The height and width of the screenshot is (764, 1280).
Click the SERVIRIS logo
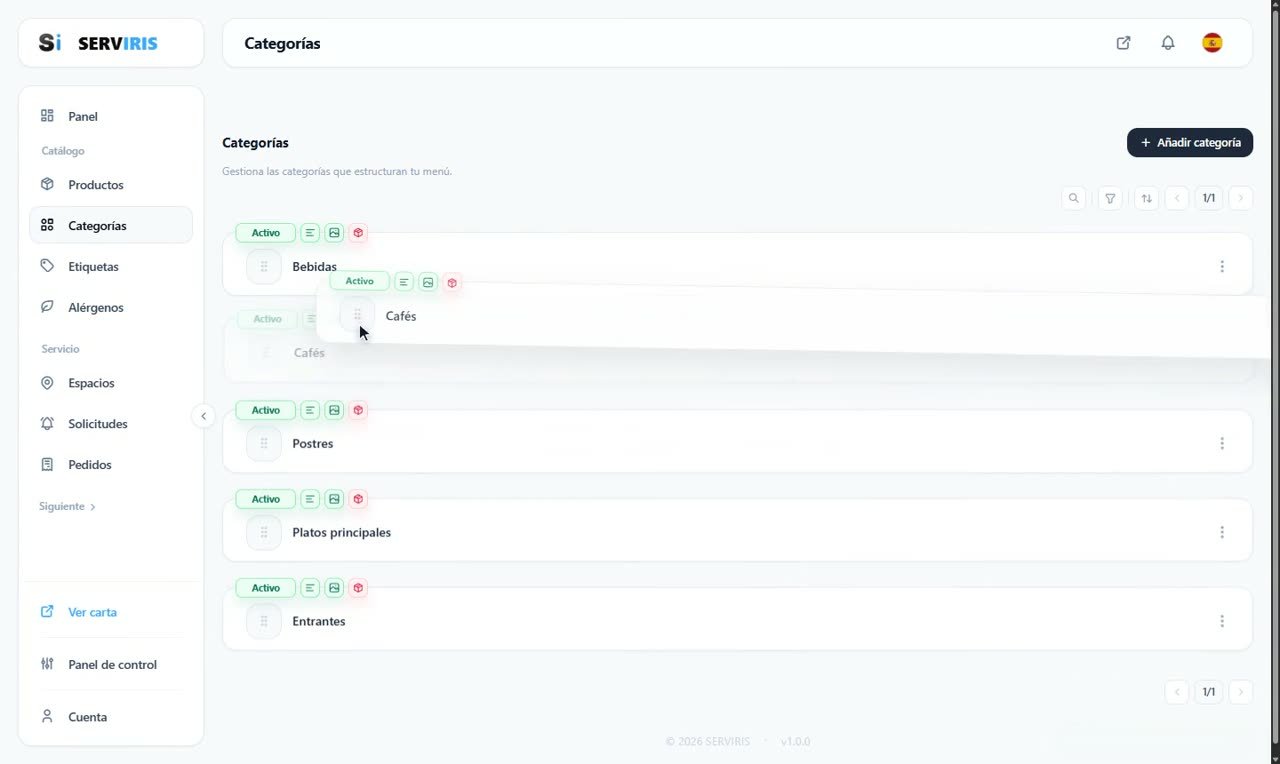pos(98,43)
